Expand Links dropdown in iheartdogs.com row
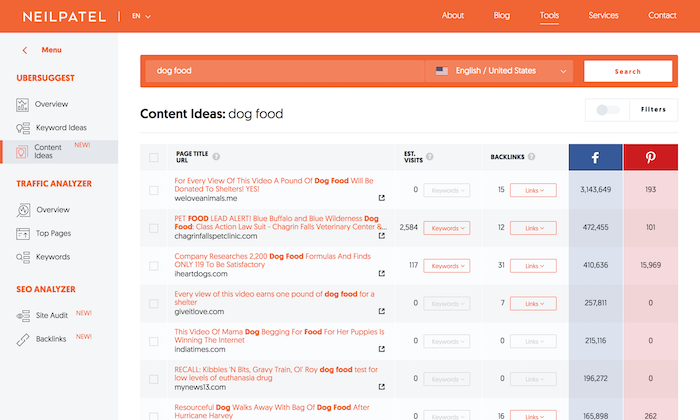 click(533, 266)
